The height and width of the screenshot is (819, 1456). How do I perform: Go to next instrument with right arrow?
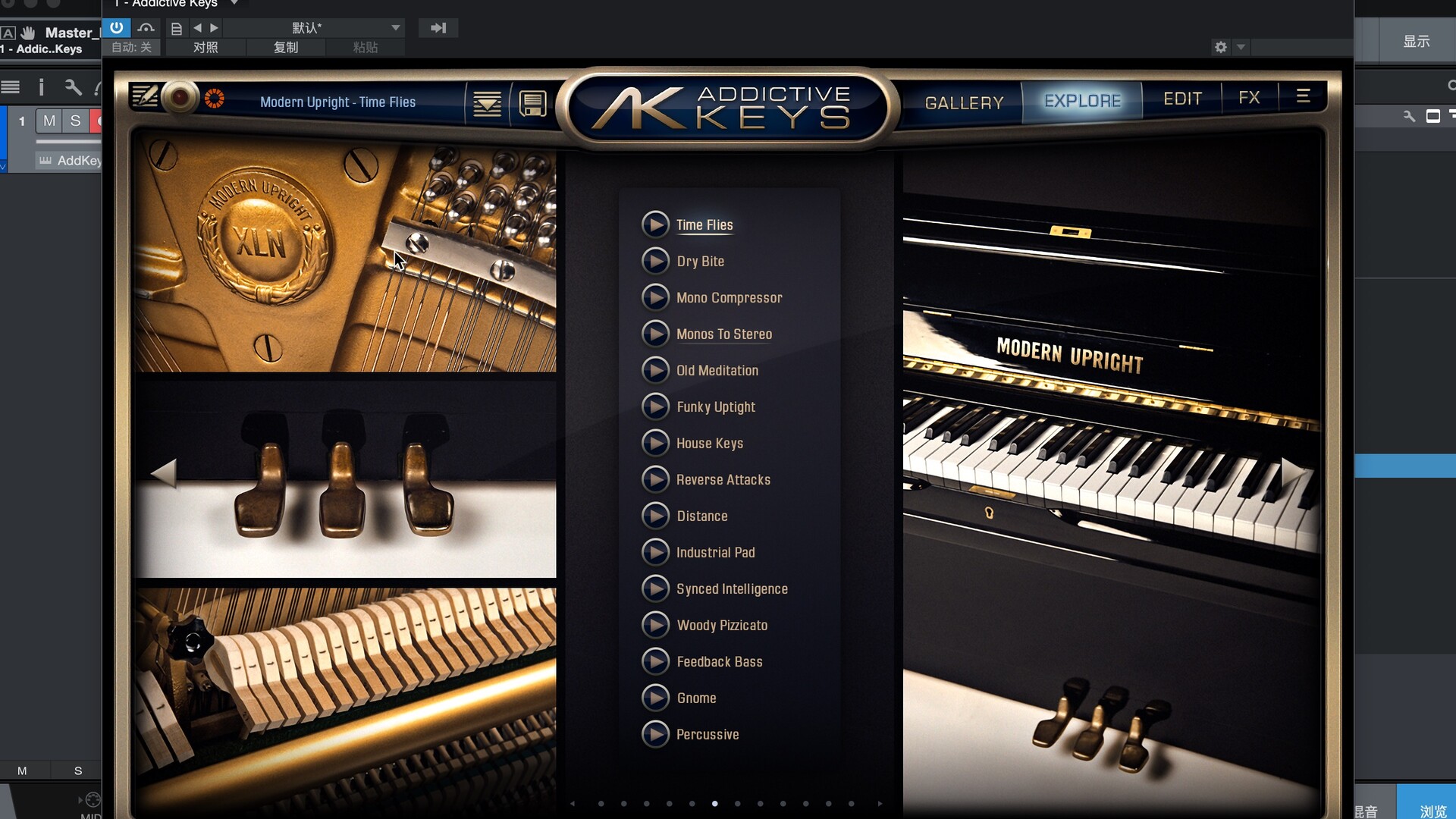click(x=1294, y=473)
